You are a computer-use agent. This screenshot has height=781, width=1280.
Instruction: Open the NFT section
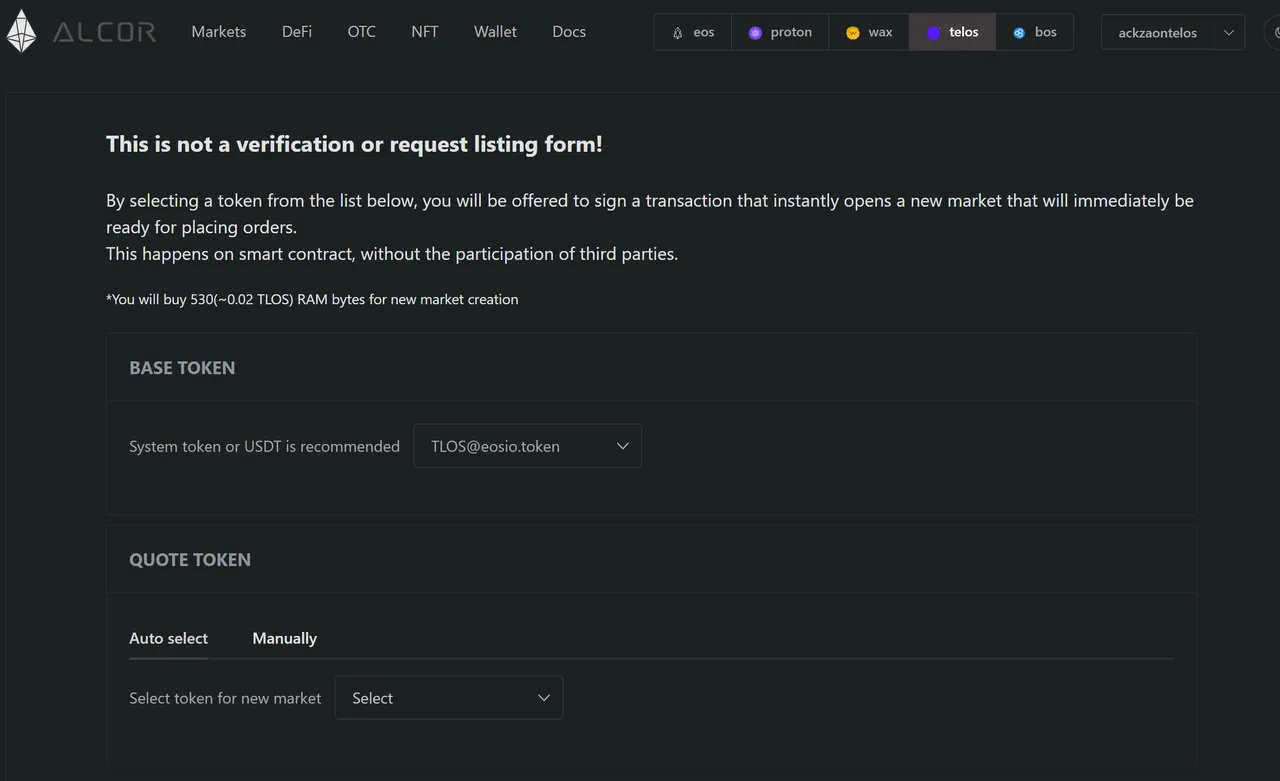[425, 32]
